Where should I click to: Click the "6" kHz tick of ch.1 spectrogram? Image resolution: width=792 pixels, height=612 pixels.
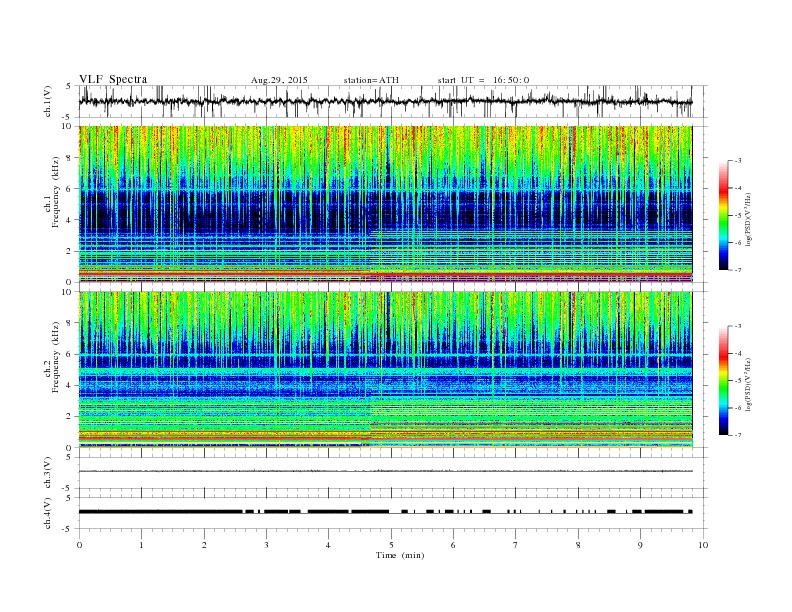point(69,189)
